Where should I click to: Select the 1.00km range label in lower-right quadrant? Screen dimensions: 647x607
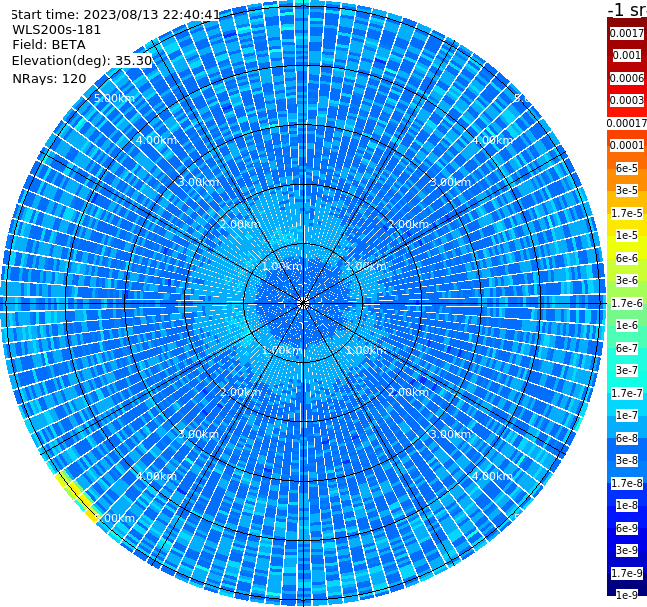(366, 350)
